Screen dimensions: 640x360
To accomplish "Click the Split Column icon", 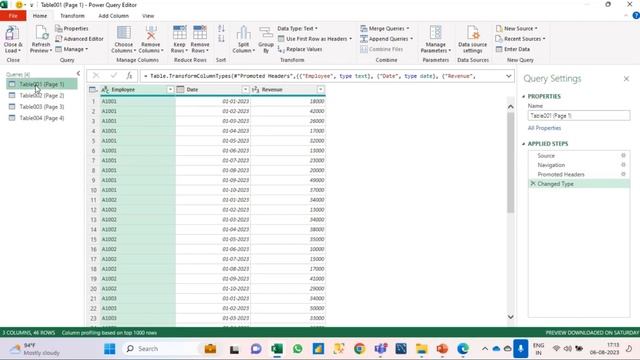I will [243, 33].
